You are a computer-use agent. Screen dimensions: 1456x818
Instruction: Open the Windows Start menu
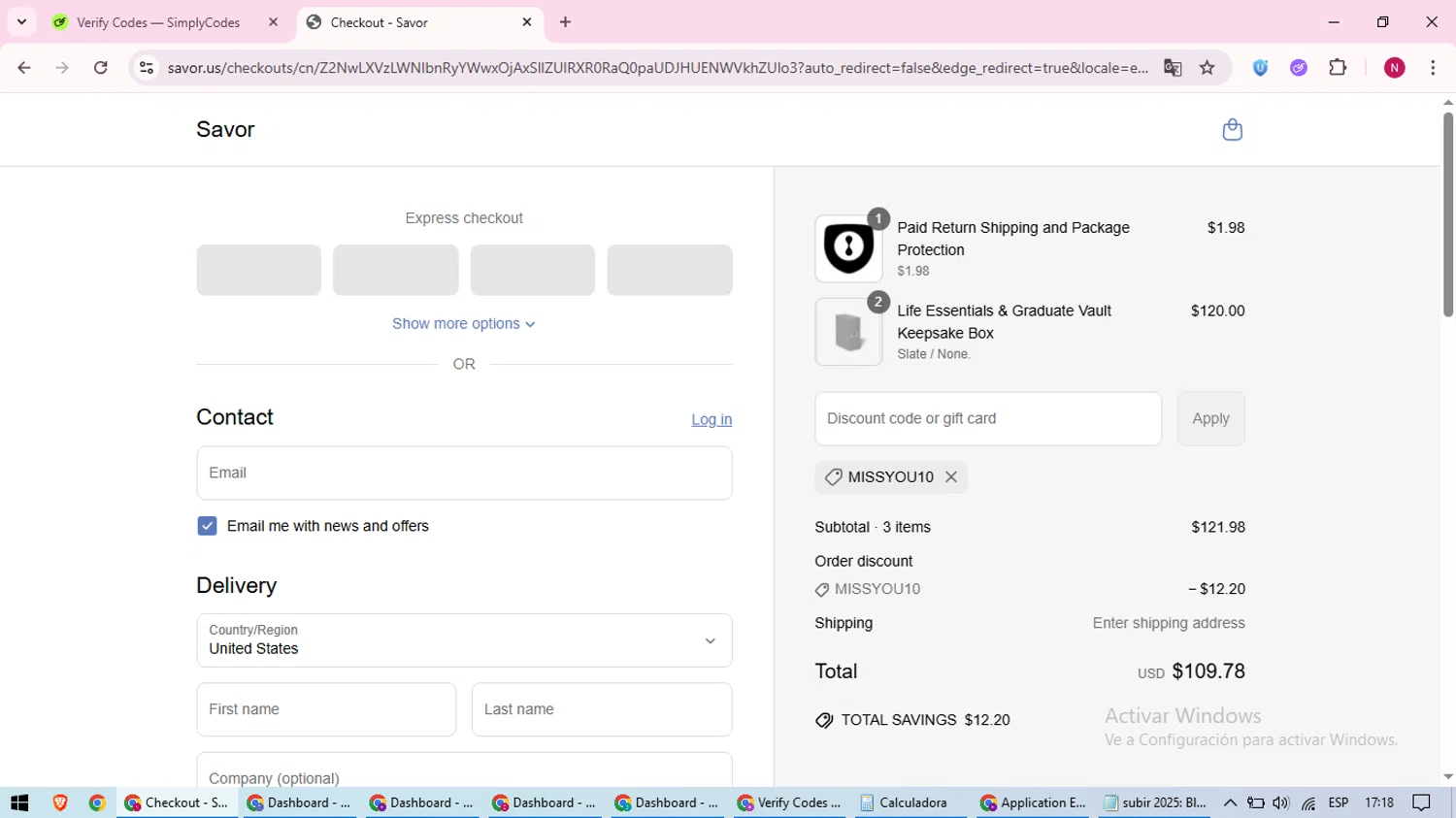(x=19, y=802)
